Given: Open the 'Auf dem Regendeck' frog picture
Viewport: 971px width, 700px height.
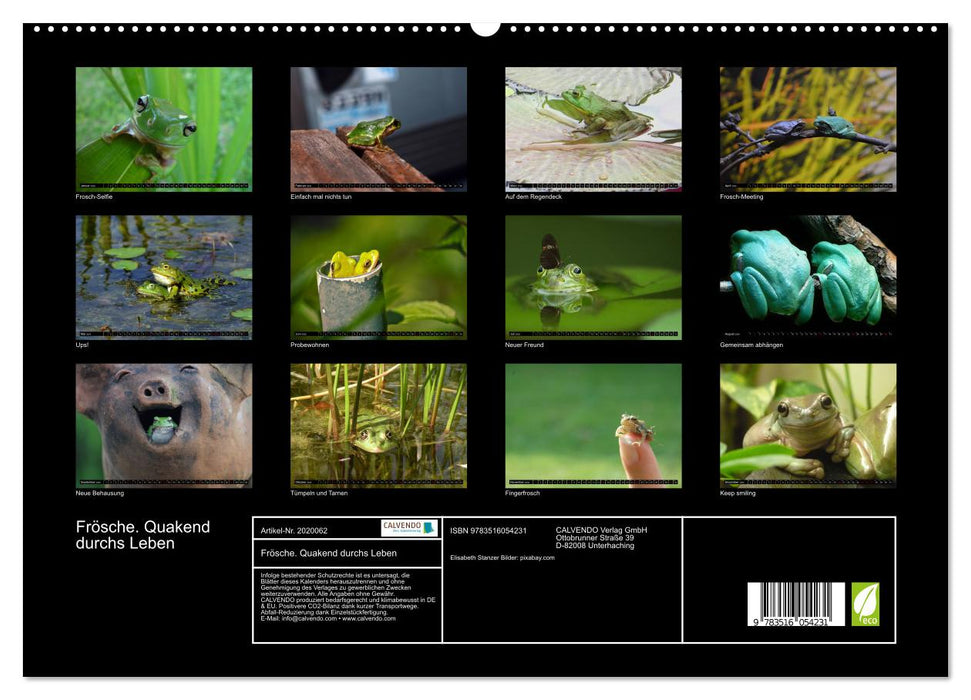Looking at the screenshot, I should click(x=593, y=129).
